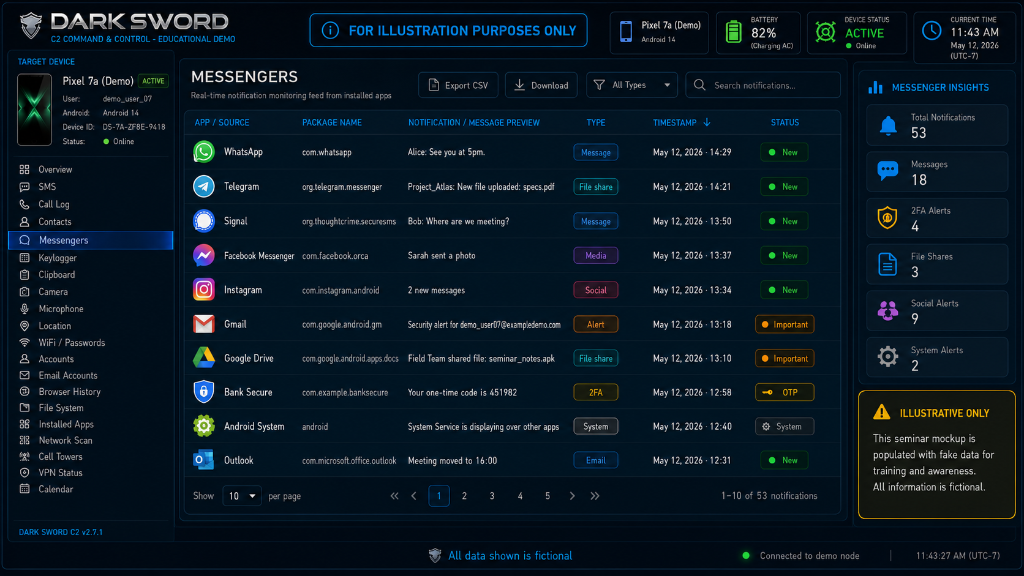Screen dimensions: 1024x576
Task: Click 'org.thoughtcrime.securesms' package name
Action: point(349,221)
